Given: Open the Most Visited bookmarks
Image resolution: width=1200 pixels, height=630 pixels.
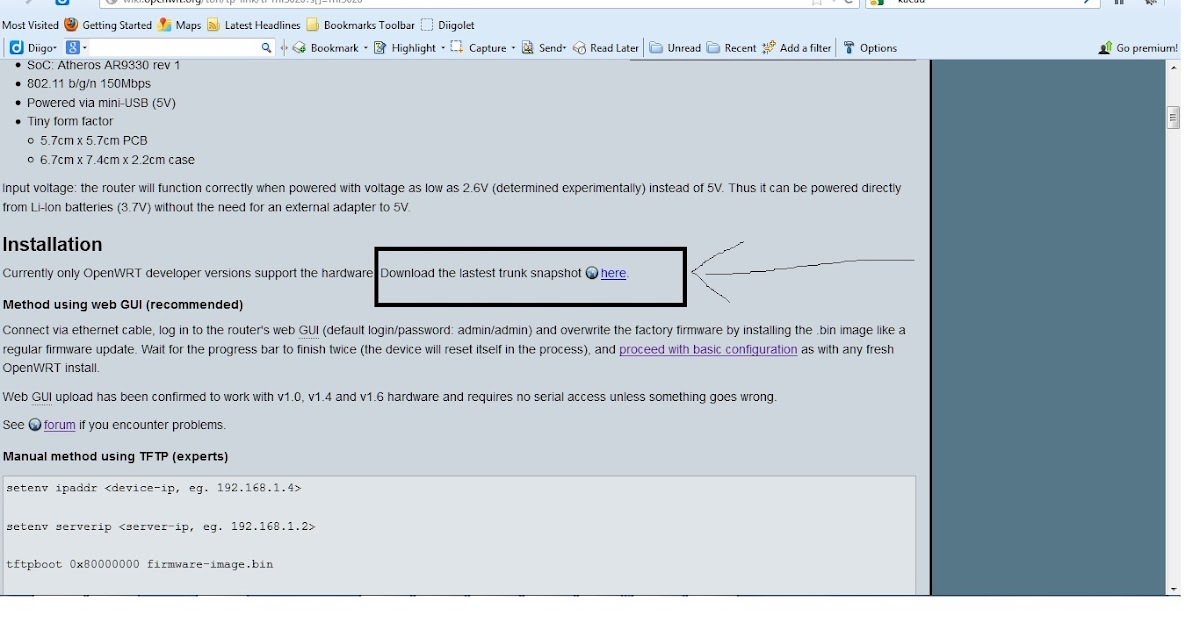Looking at the screenshot, I should [x=30, y=25].
